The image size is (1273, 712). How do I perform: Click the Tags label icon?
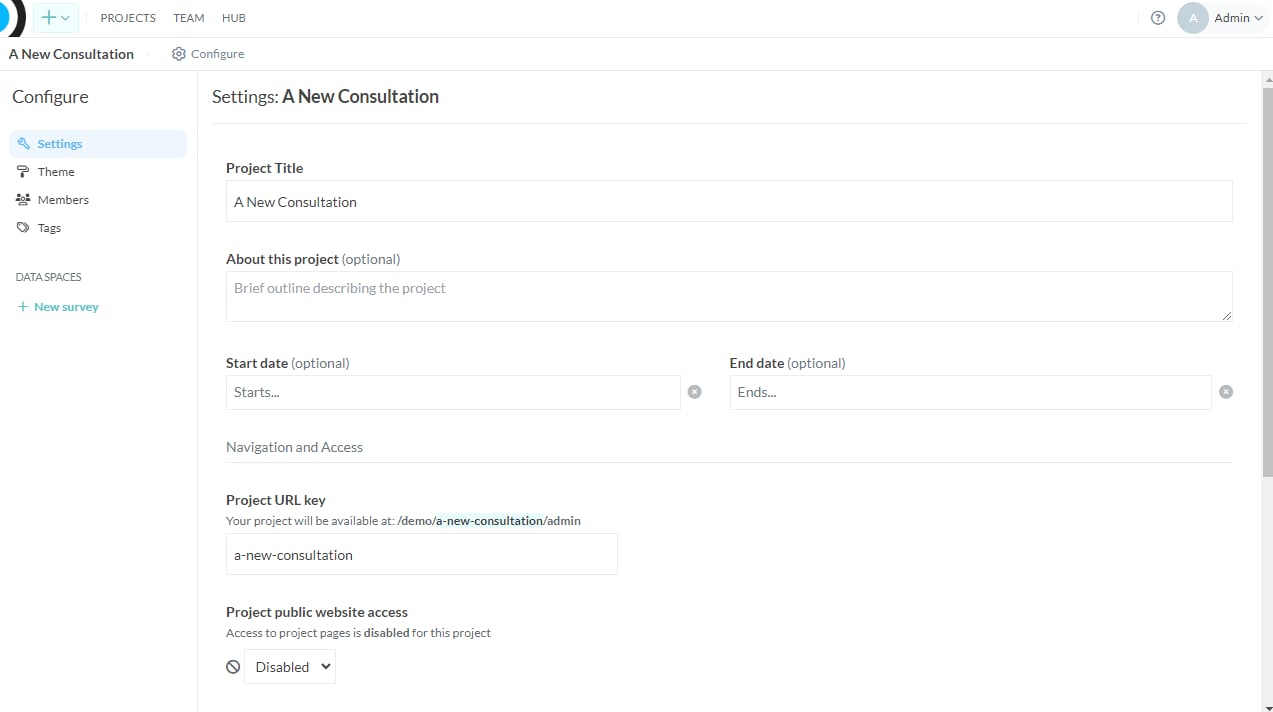coord(24,228)
